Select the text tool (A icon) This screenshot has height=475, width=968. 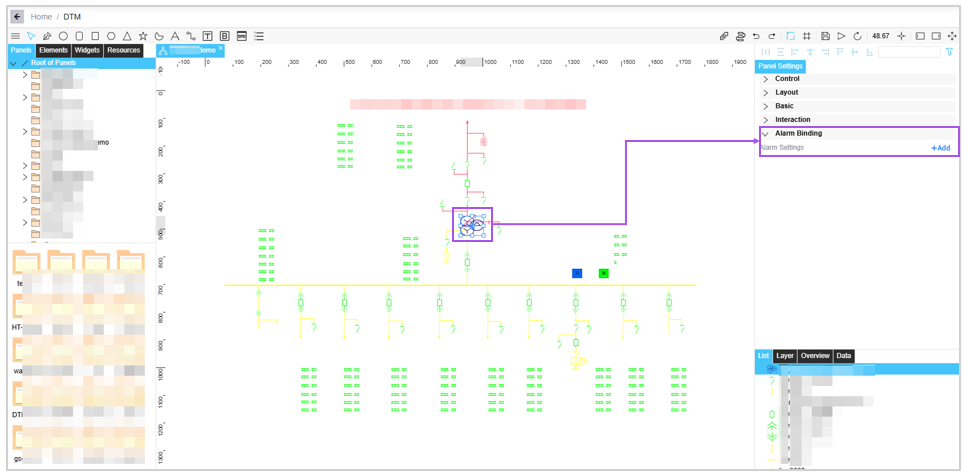click(x=175, y=36)
